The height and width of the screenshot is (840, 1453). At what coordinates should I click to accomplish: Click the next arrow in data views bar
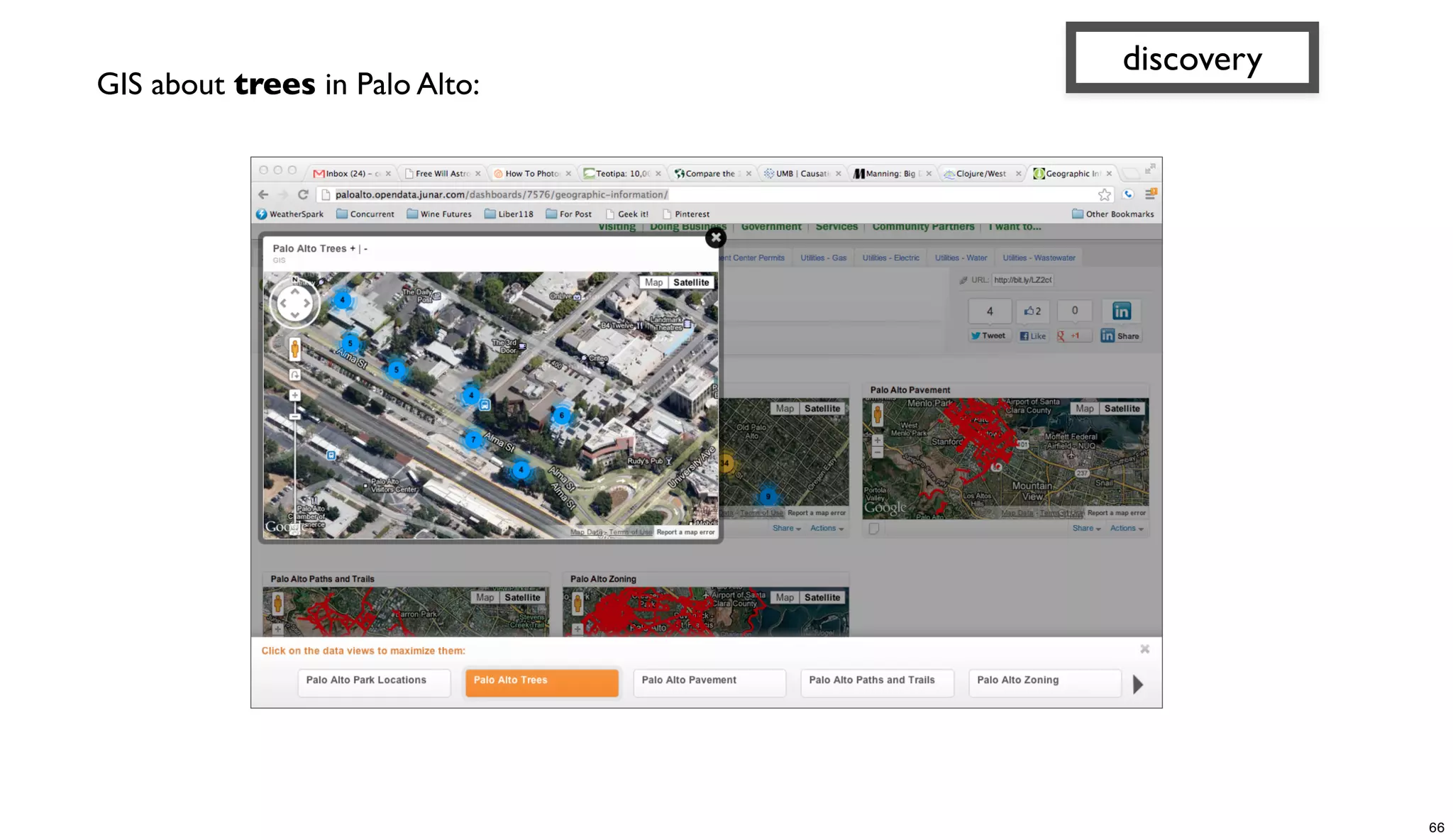[1138, 685]
